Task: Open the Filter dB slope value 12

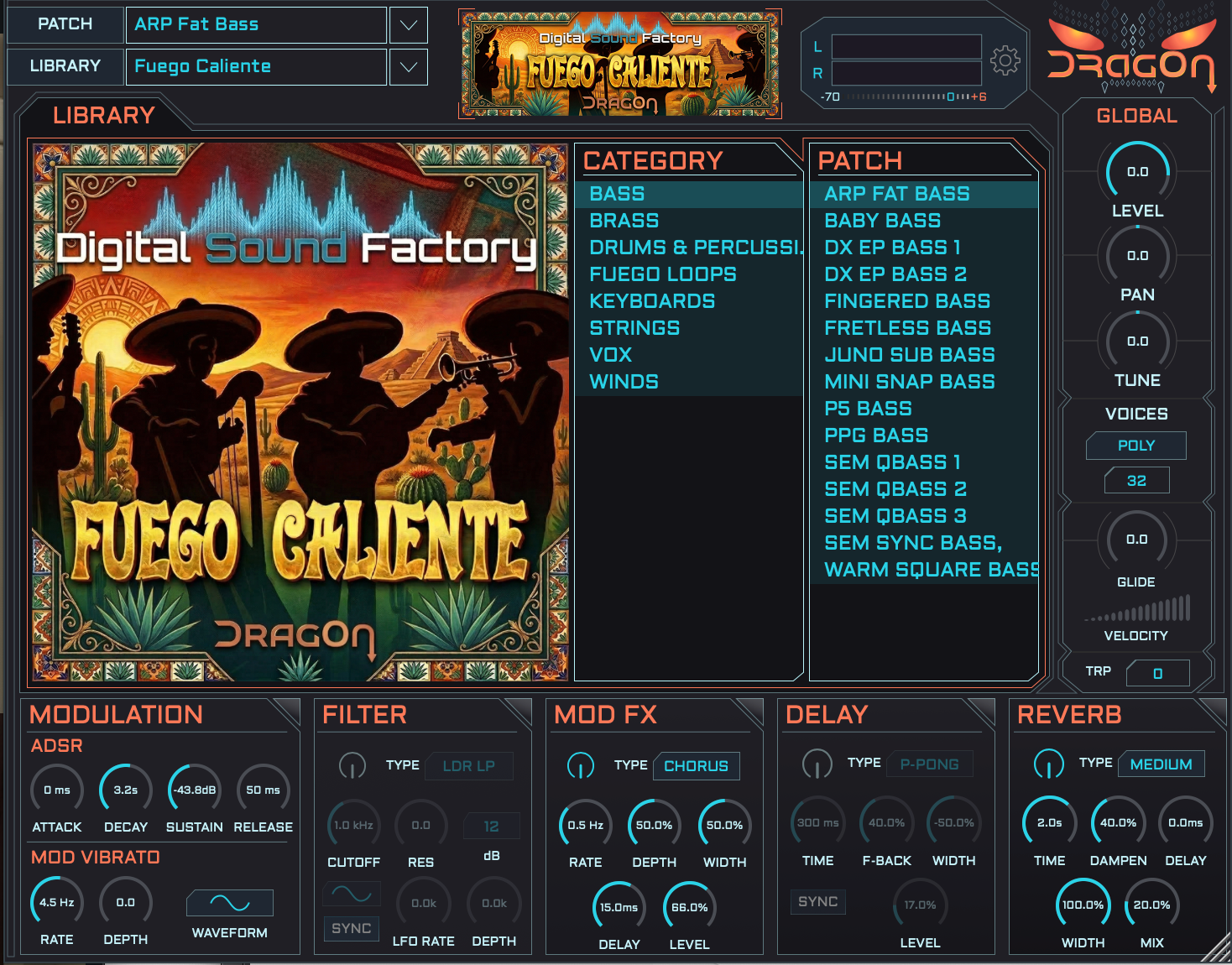Action: (492, 827)
